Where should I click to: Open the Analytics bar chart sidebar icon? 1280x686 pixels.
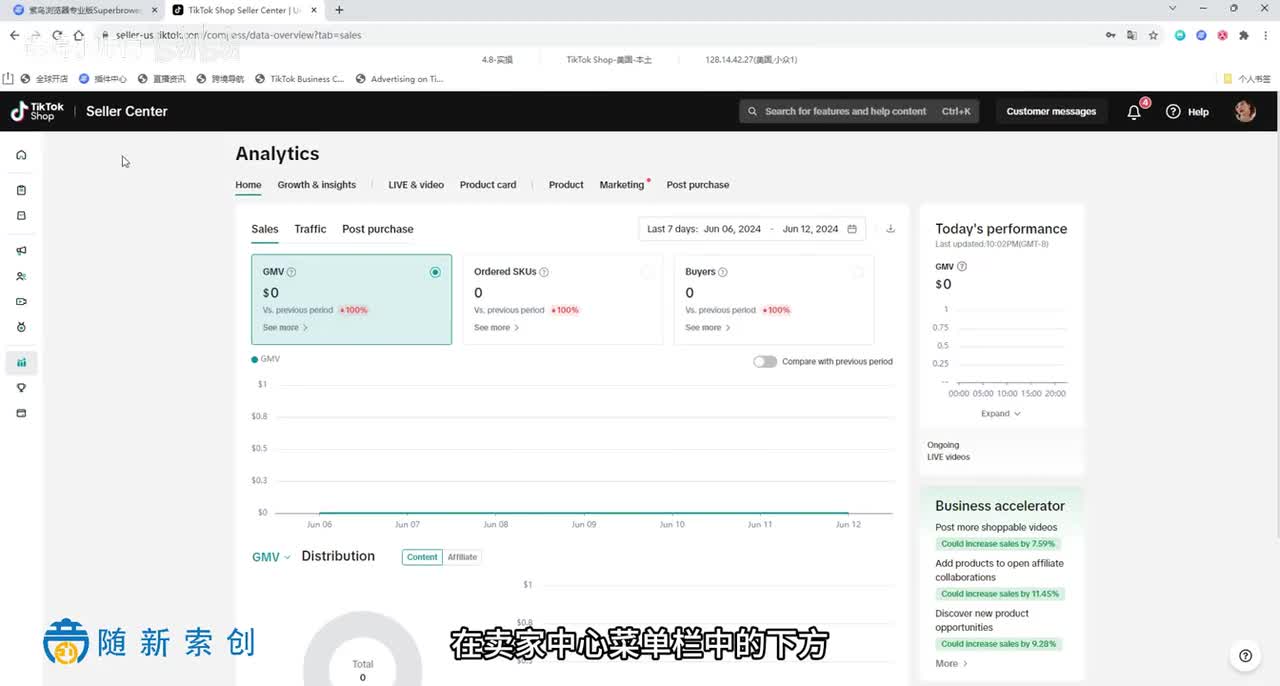click(21, 362)
